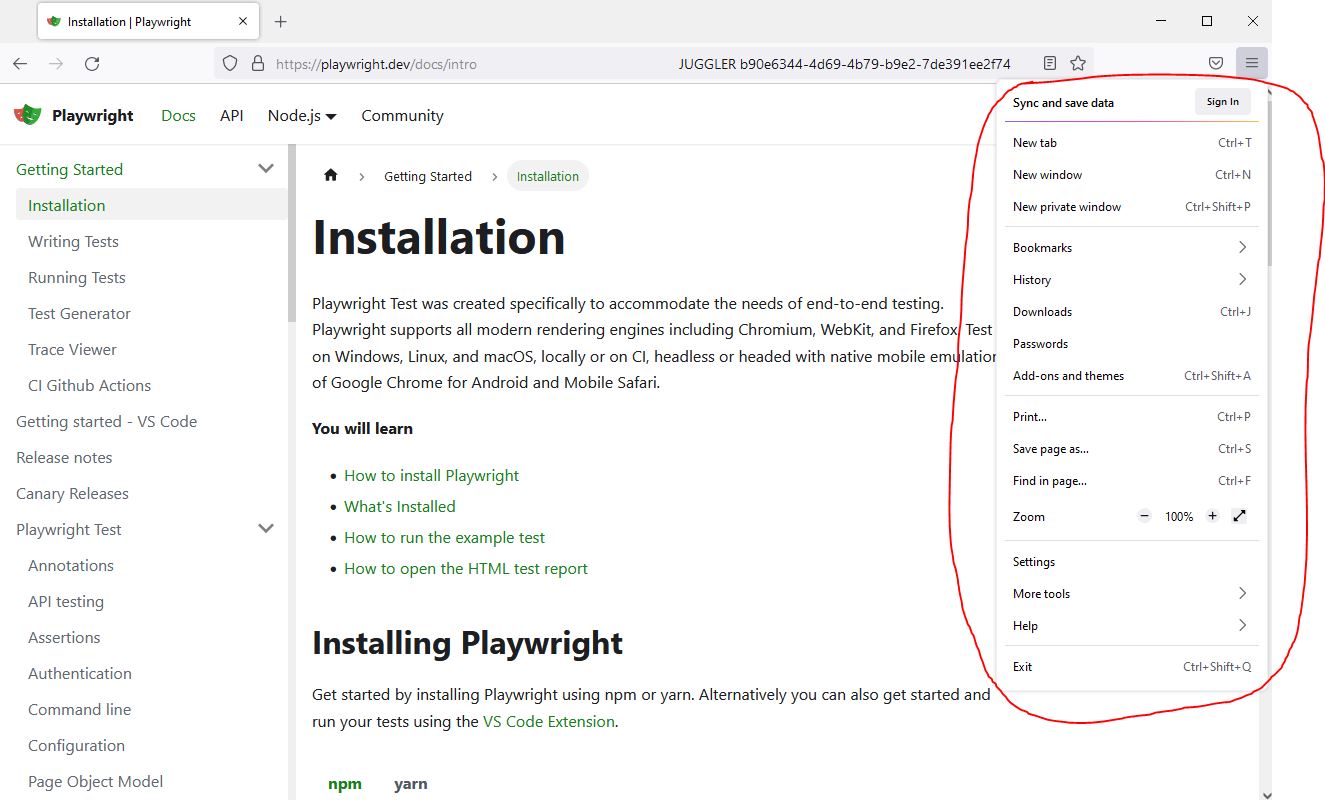Select New private window

[x=1067, y=207]
